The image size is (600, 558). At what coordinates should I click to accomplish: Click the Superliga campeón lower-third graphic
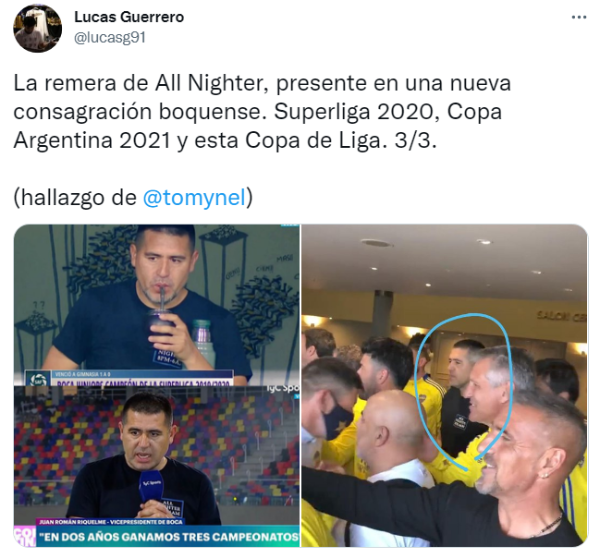pos(129,377)
